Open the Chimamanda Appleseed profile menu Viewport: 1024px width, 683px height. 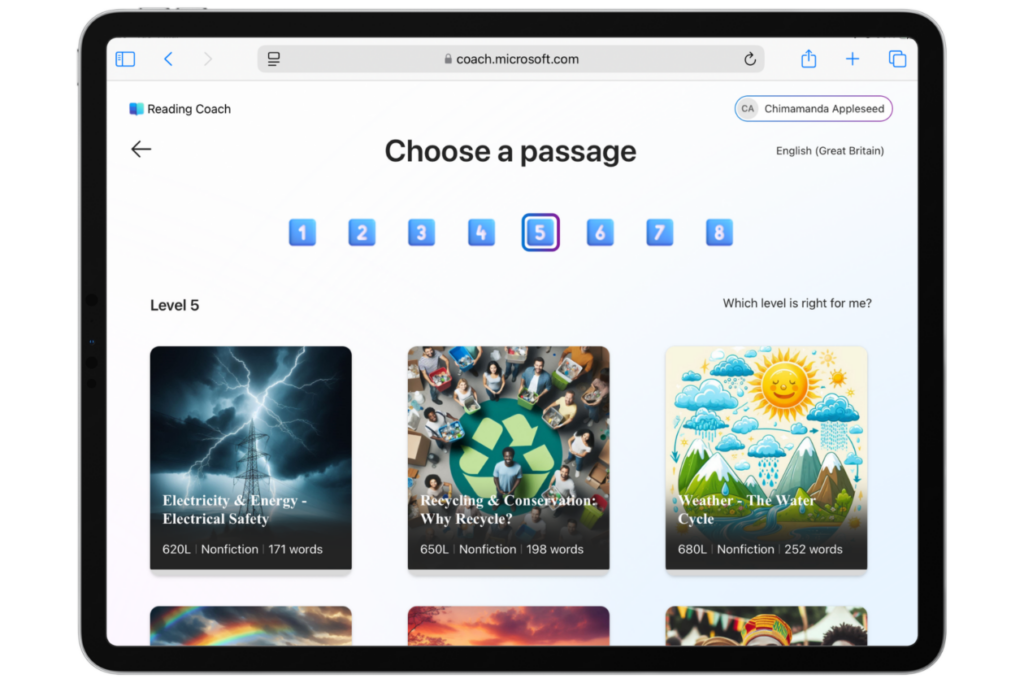coord(813,108)
